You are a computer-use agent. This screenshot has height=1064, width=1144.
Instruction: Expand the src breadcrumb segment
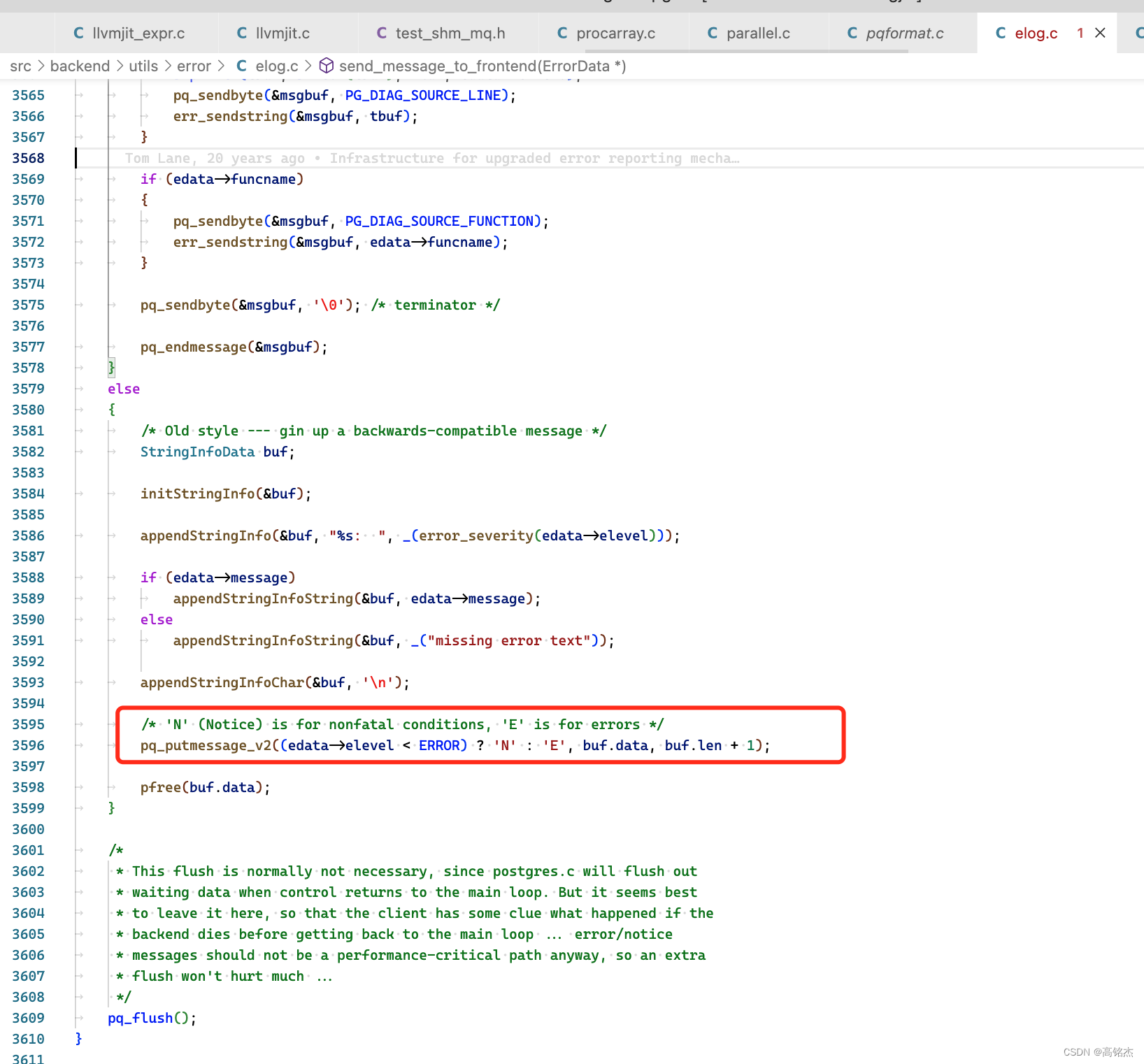coord(20,66)
